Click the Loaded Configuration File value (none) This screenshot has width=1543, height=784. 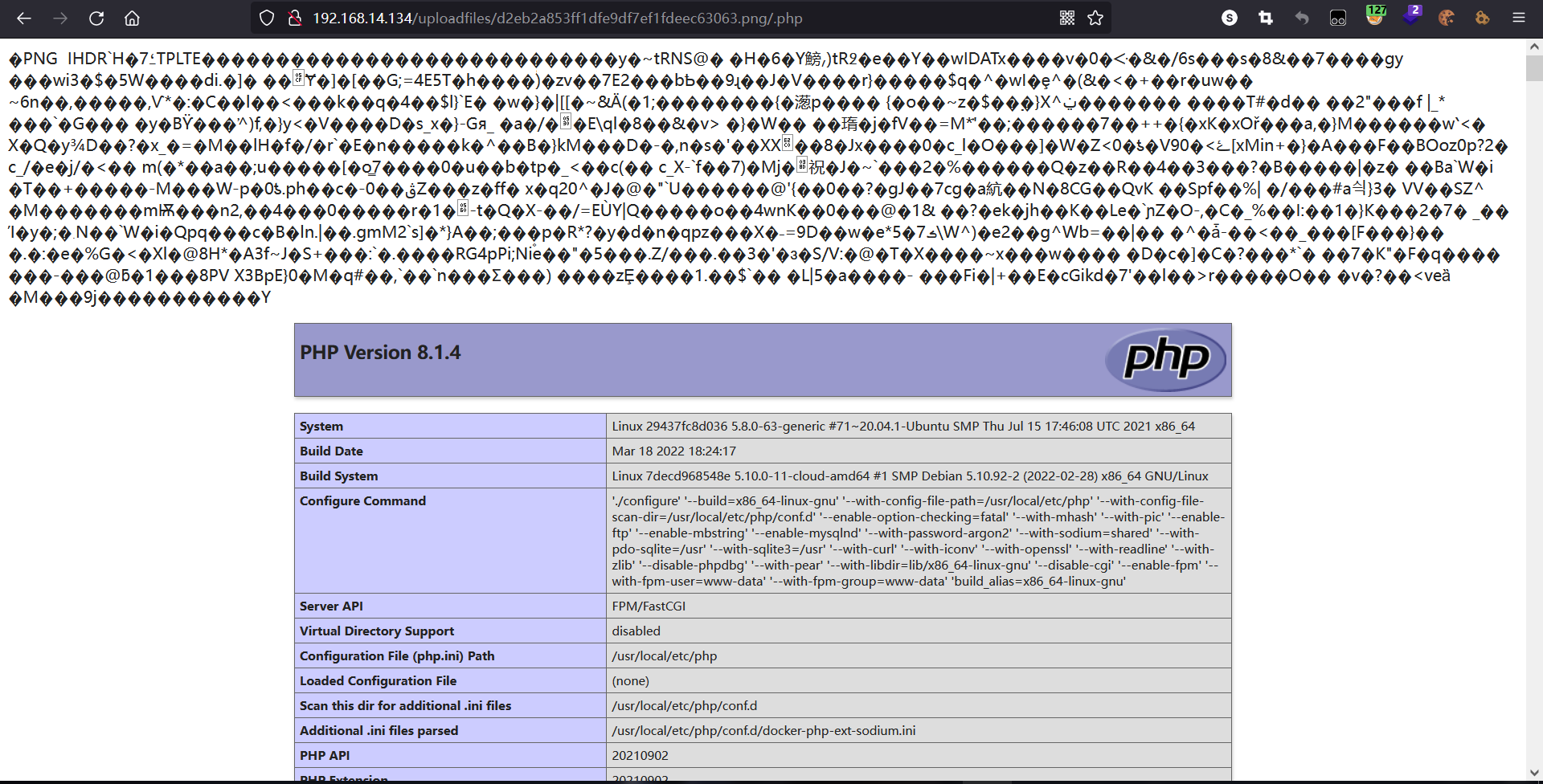[x=630, y=680]
